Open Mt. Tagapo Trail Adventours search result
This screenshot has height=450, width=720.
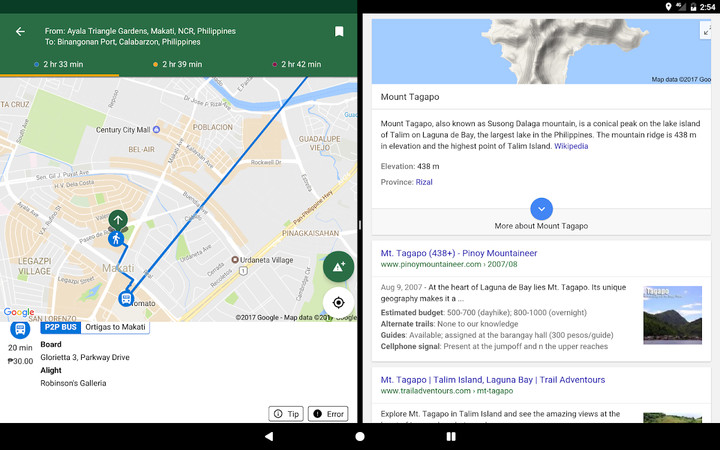click(x=493, y=380)
